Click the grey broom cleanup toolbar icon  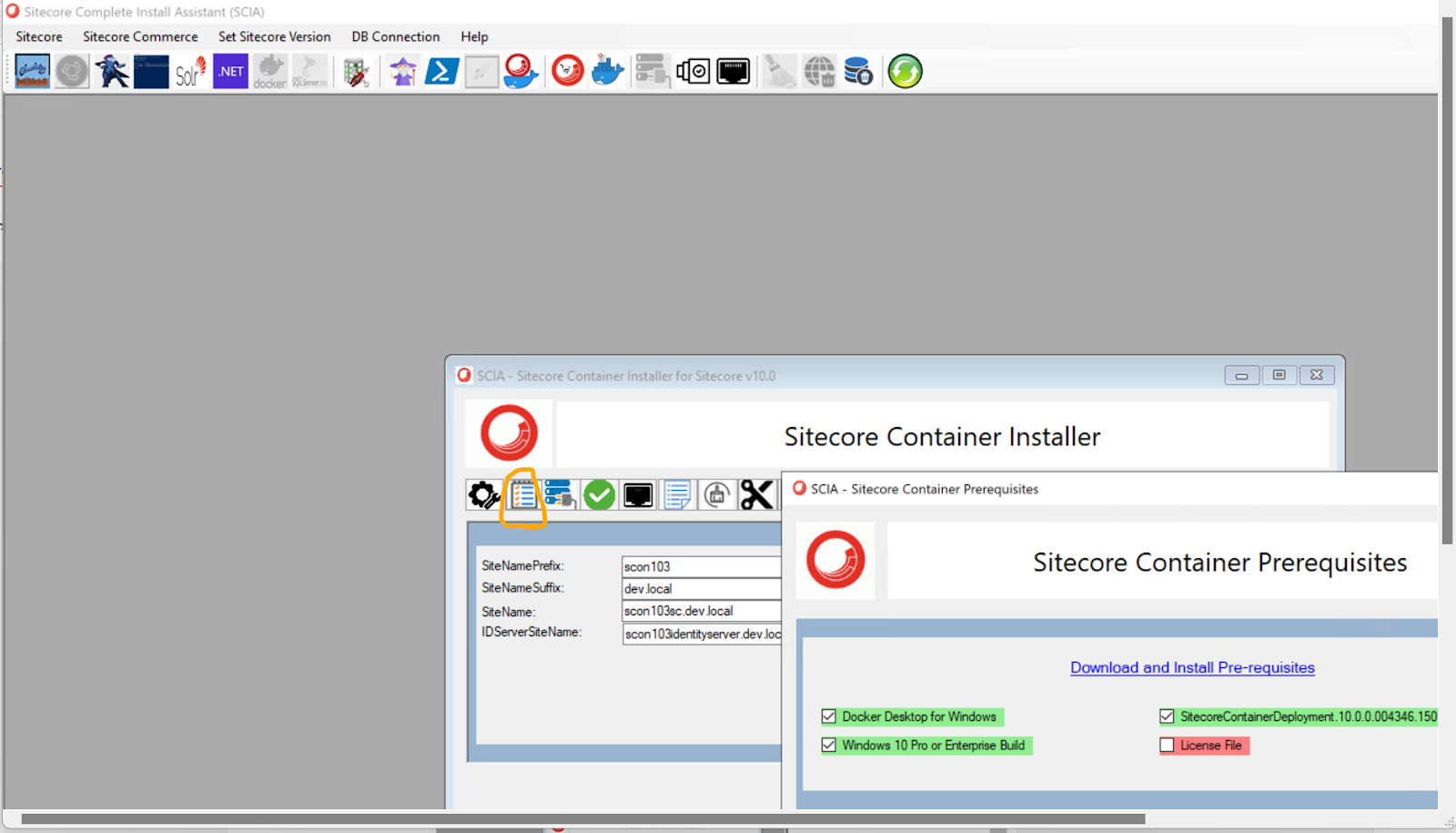pyautogui.click(x=779, y=71)
